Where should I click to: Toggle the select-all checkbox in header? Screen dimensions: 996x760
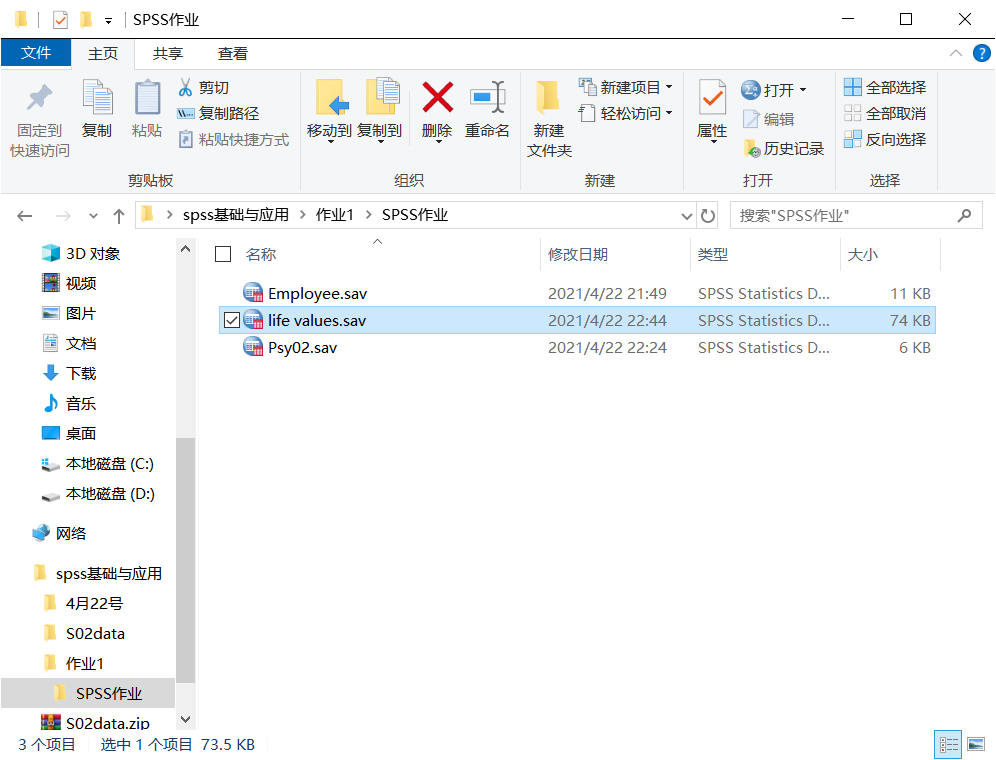point(223,254)
